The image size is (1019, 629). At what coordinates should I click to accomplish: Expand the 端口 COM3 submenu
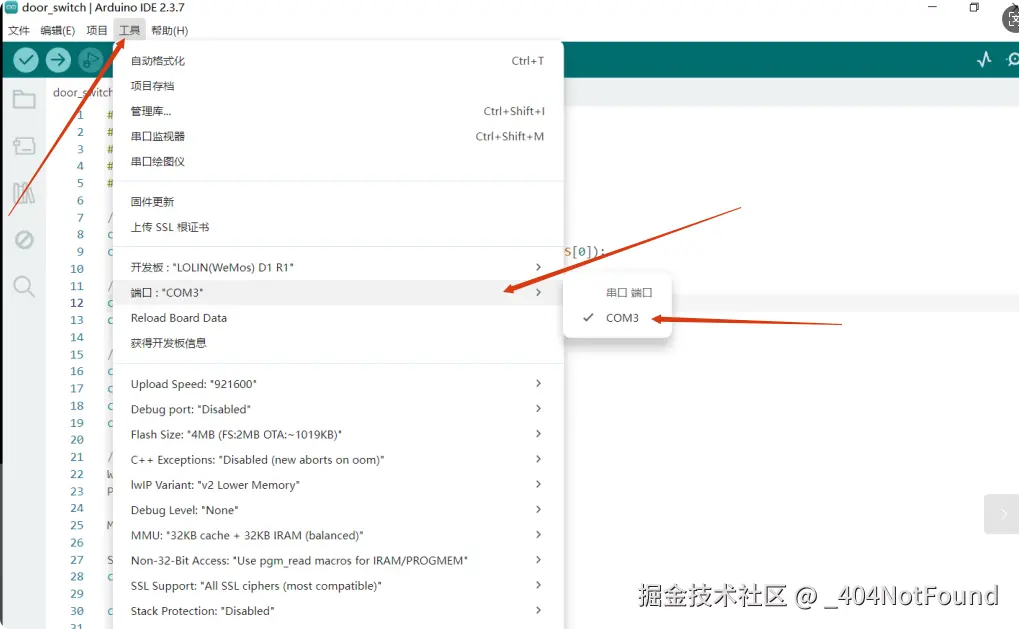(337, 292)
